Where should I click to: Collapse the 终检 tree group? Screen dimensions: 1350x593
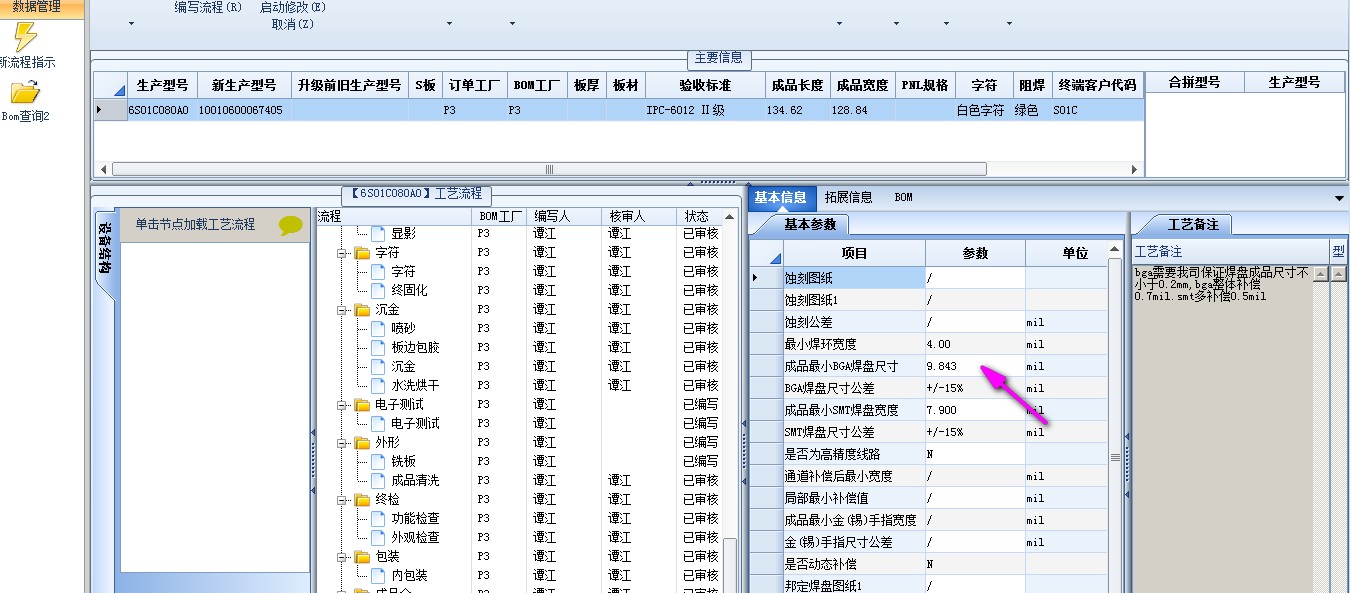click(342, 500)
